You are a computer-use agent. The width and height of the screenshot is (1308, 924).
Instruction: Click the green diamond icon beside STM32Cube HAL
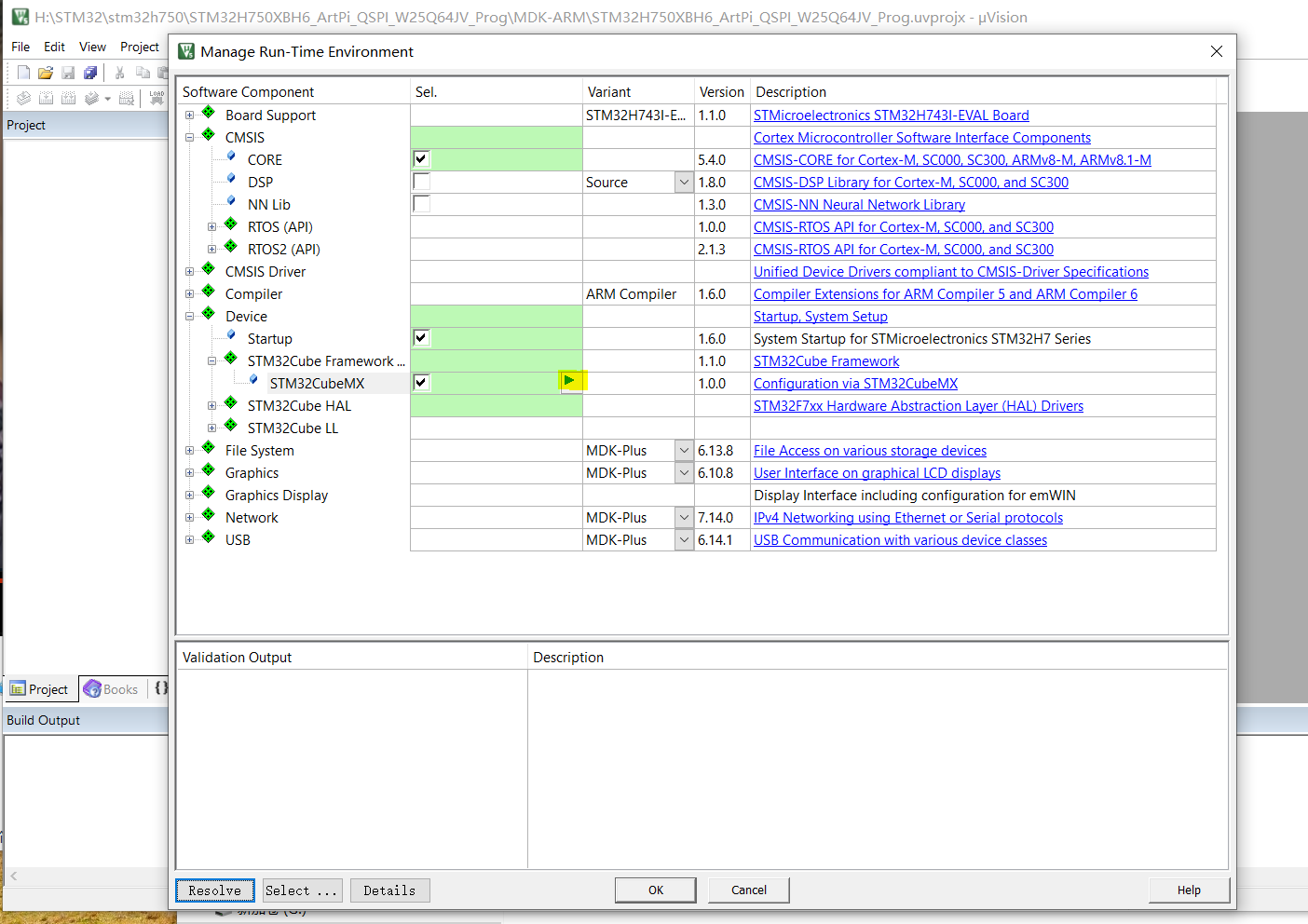(x=231, y=403)
